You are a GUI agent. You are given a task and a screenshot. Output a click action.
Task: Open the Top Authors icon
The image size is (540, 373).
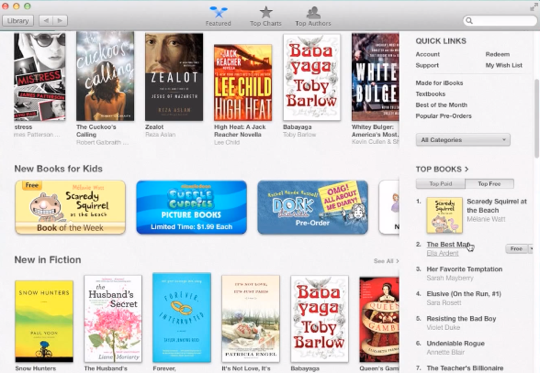[x=313, y=12]
